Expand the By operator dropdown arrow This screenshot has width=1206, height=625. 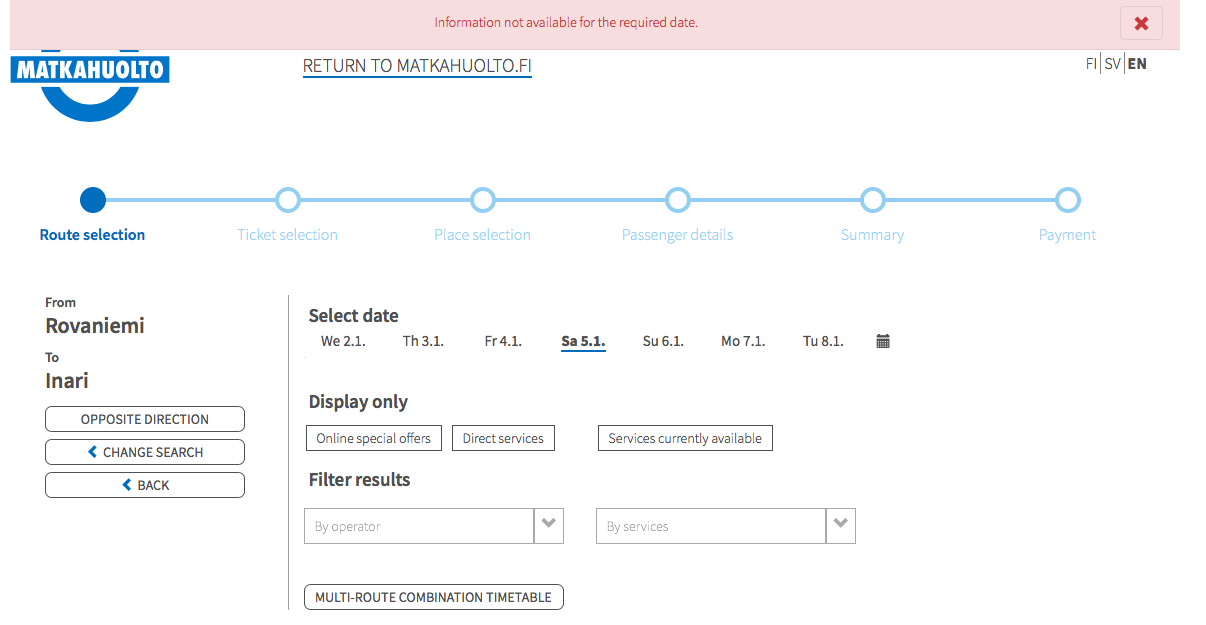[x=549, y=526]
